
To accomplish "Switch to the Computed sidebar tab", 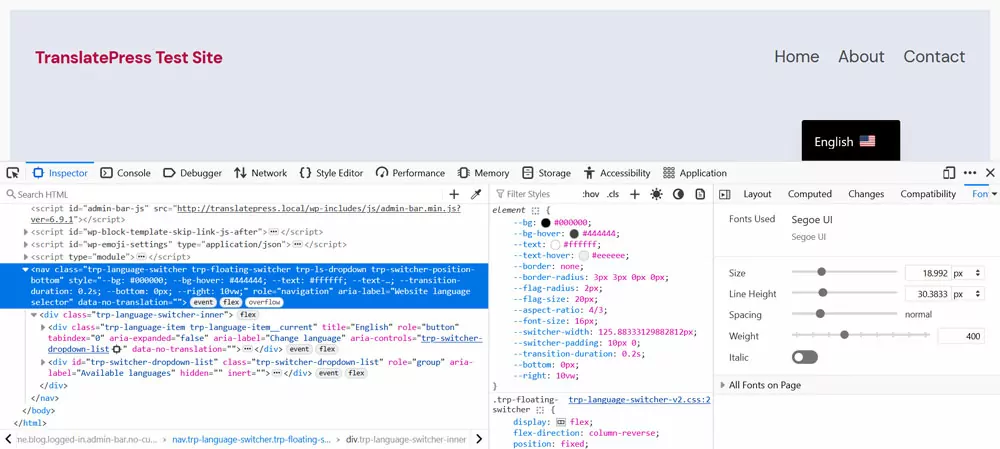I will (x=810, y=195).
